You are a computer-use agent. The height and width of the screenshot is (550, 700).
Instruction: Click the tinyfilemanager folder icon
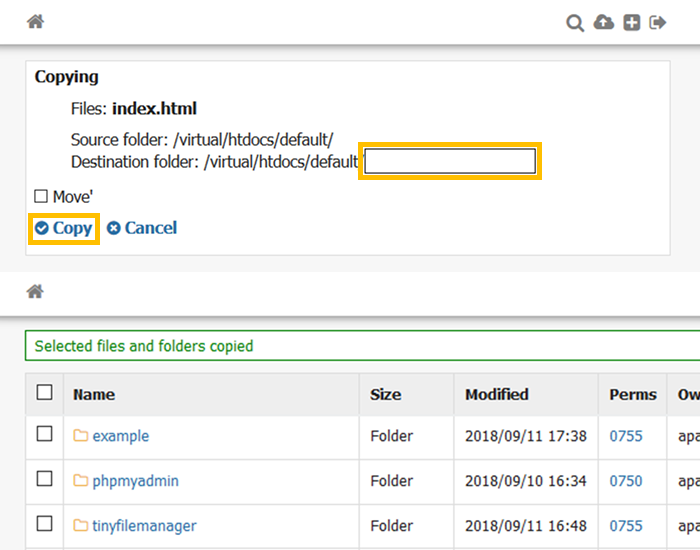81,526
